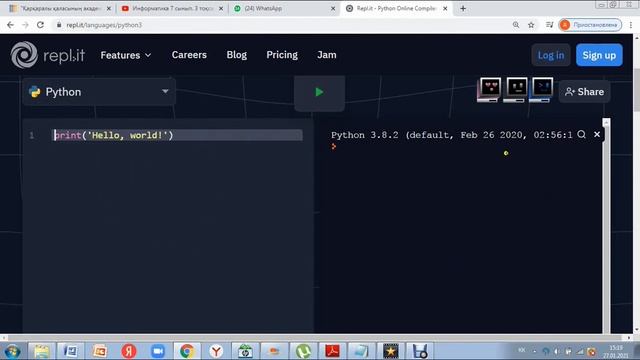Go back with the browser back arrow

pyautogui.click(x=11, y=25)
